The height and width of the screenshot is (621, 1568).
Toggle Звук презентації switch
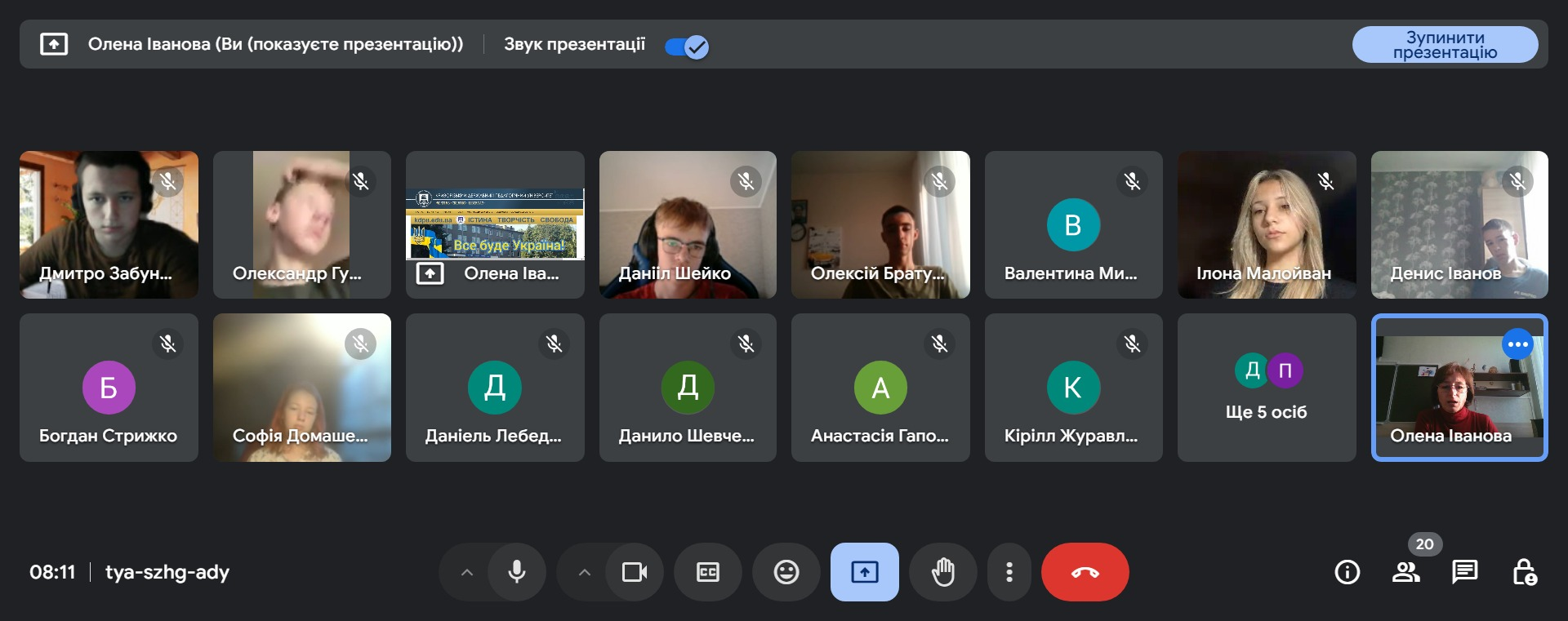pos(687,47)
